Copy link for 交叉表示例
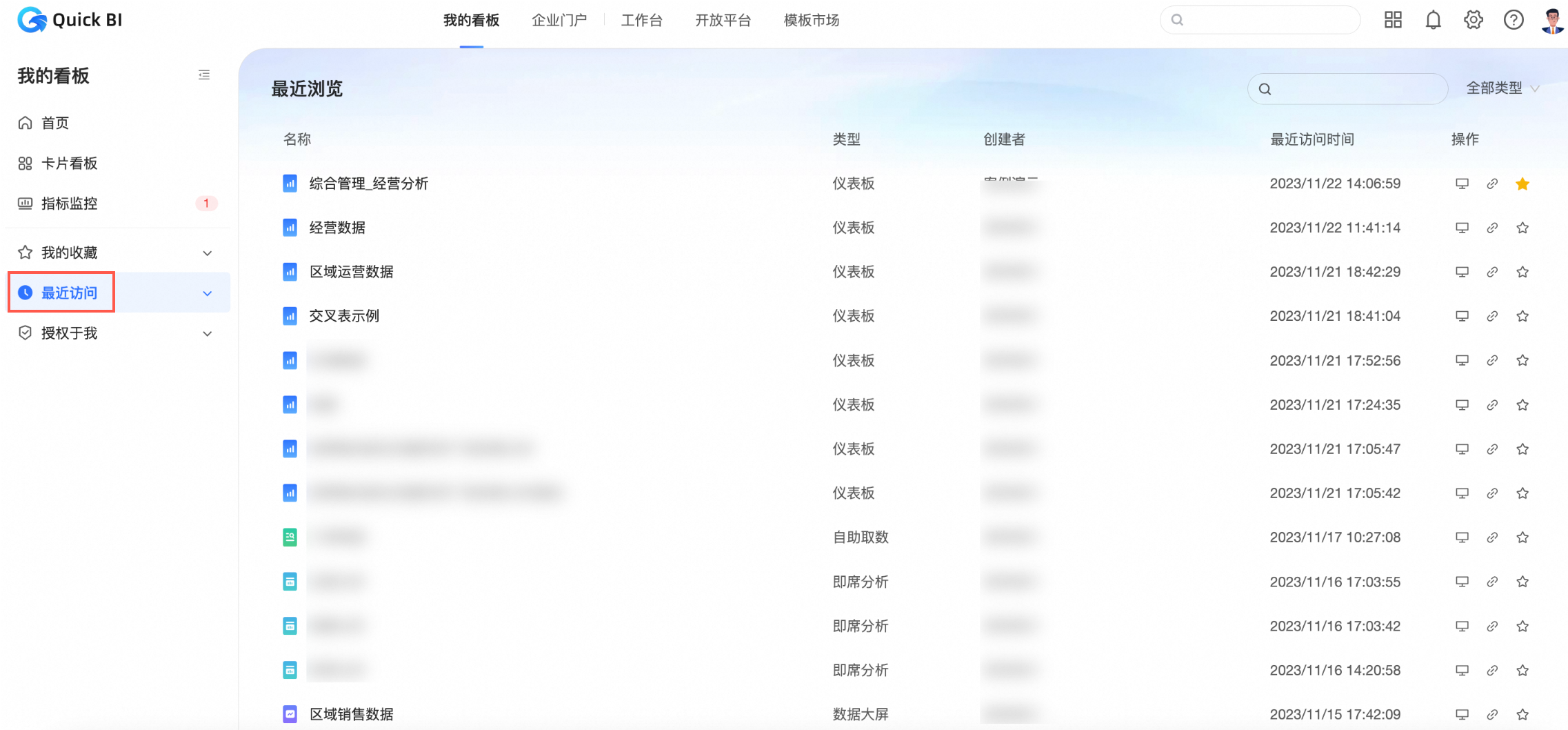1568x730 pixels. 1492,316
